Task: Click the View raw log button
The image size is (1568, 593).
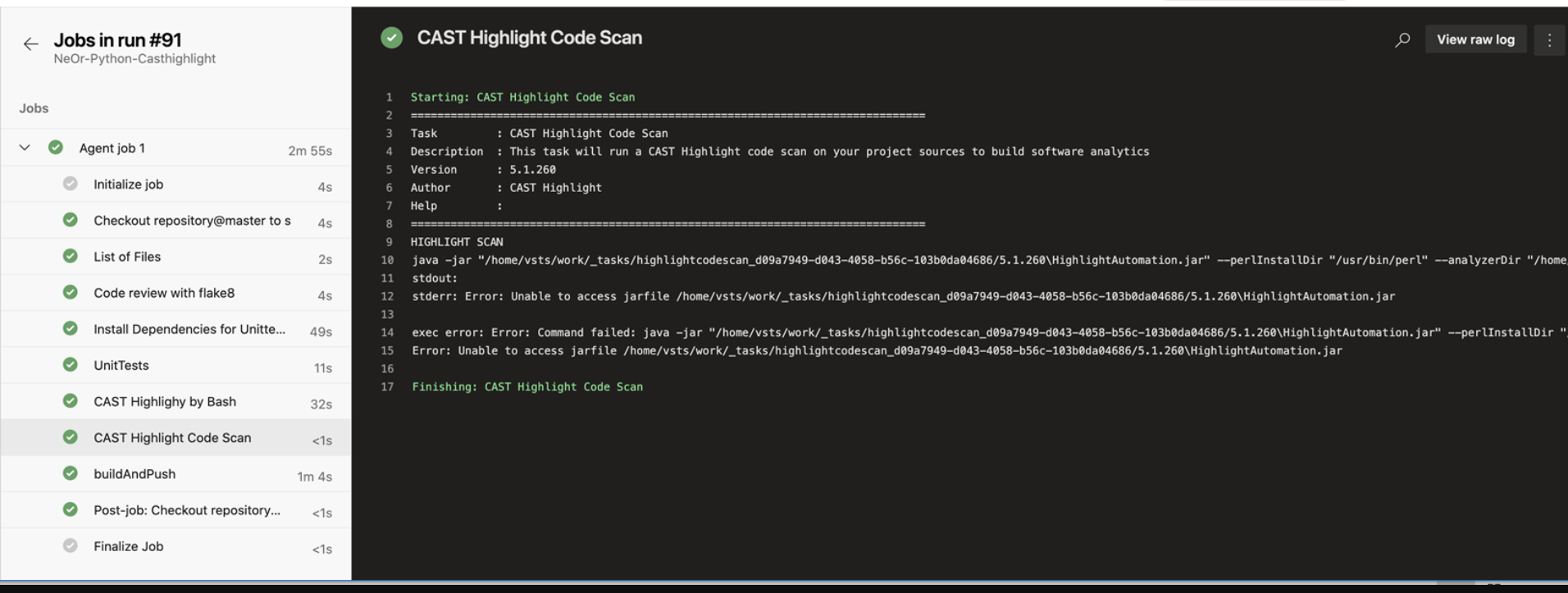Action: [x=1475, y=39]
